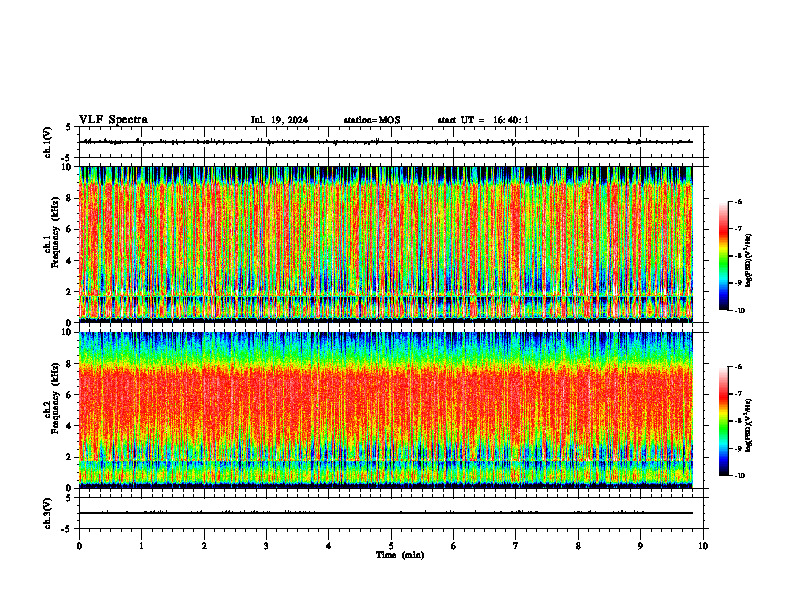Screen dimensions: 792x612
Task: Click the time axis tick label '3'
Action: click(266, 546)
